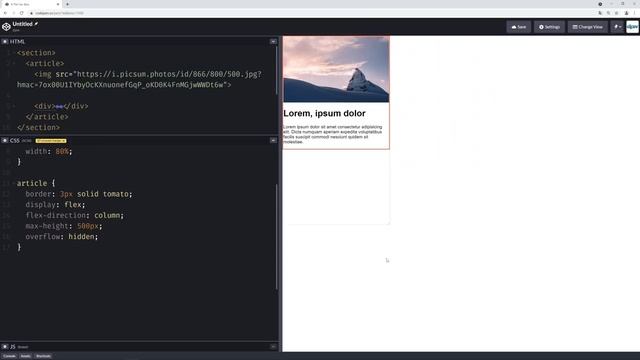Screen dimensions: 640x360
Task: Expand the JS editor dropdown arrow
Action: click(273, 347)
